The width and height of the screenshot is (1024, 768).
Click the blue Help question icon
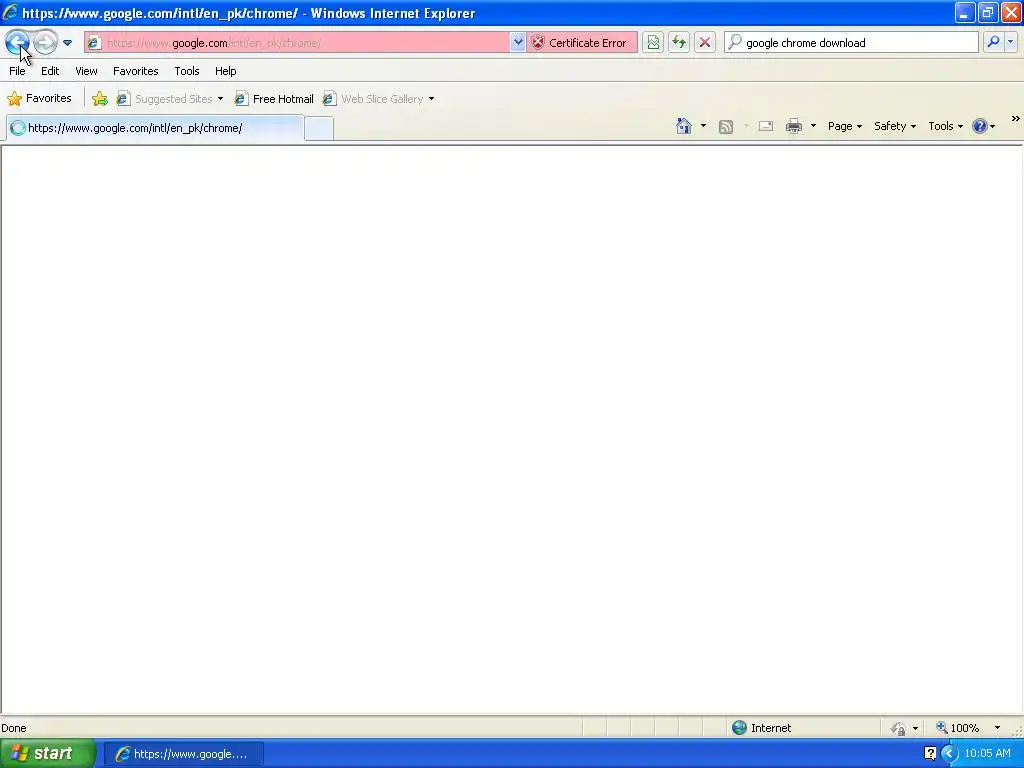pos(980,126)
